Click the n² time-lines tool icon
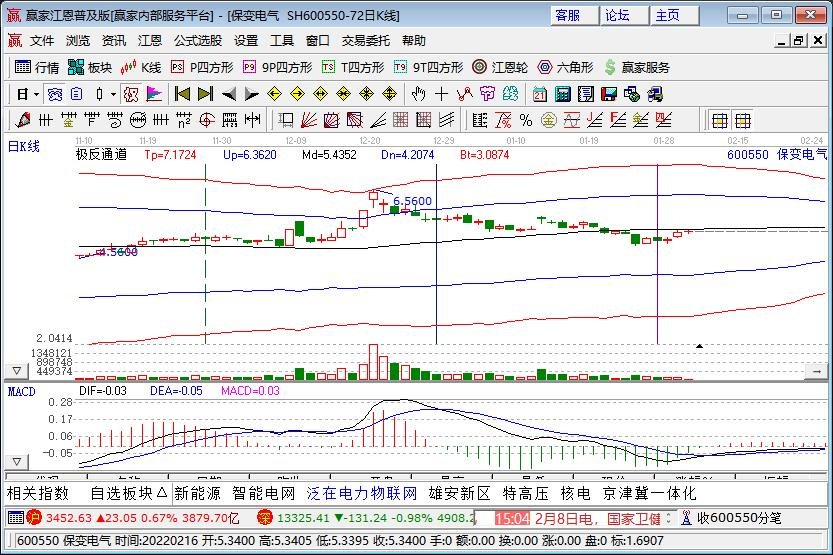This screenshot has width=833, height=555. click(x=184, y=120)
